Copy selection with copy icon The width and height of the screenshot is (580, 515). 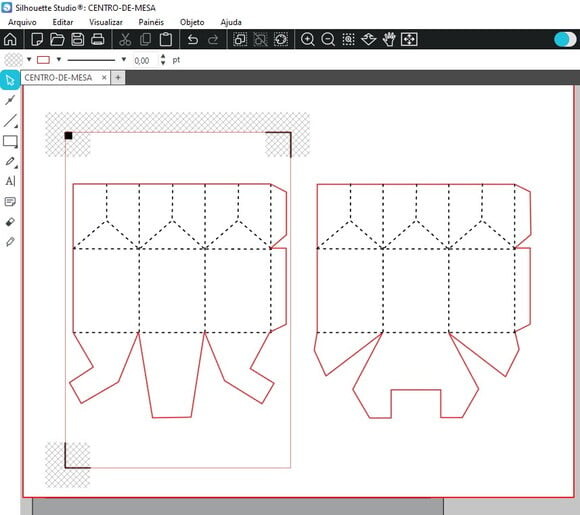pos(145,39)
